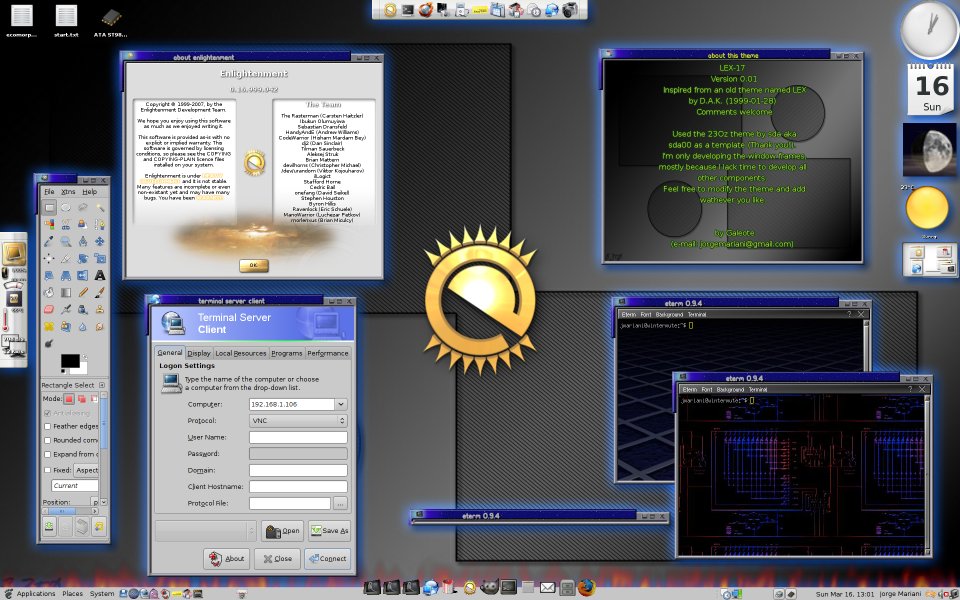Select the Heal tool

click(49, 326)
